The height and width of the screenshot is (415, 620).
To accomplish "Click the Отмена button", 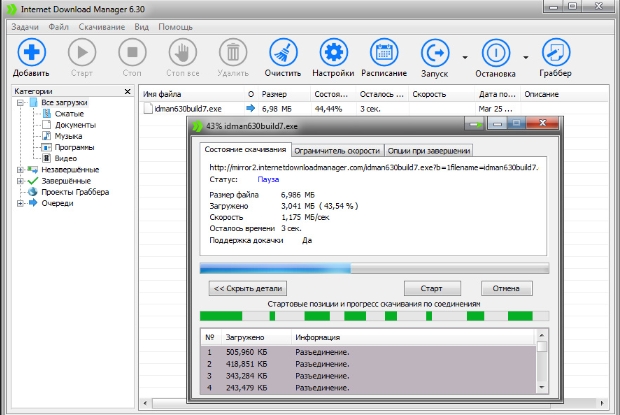I will click(506, 288).
